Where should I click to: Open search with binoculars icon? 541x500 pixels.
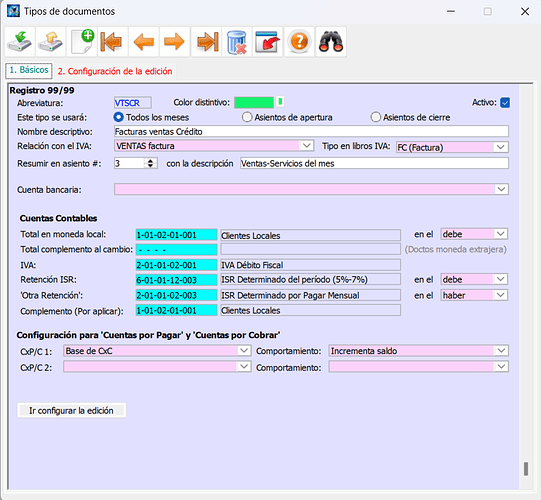click(x=331, y=42)
